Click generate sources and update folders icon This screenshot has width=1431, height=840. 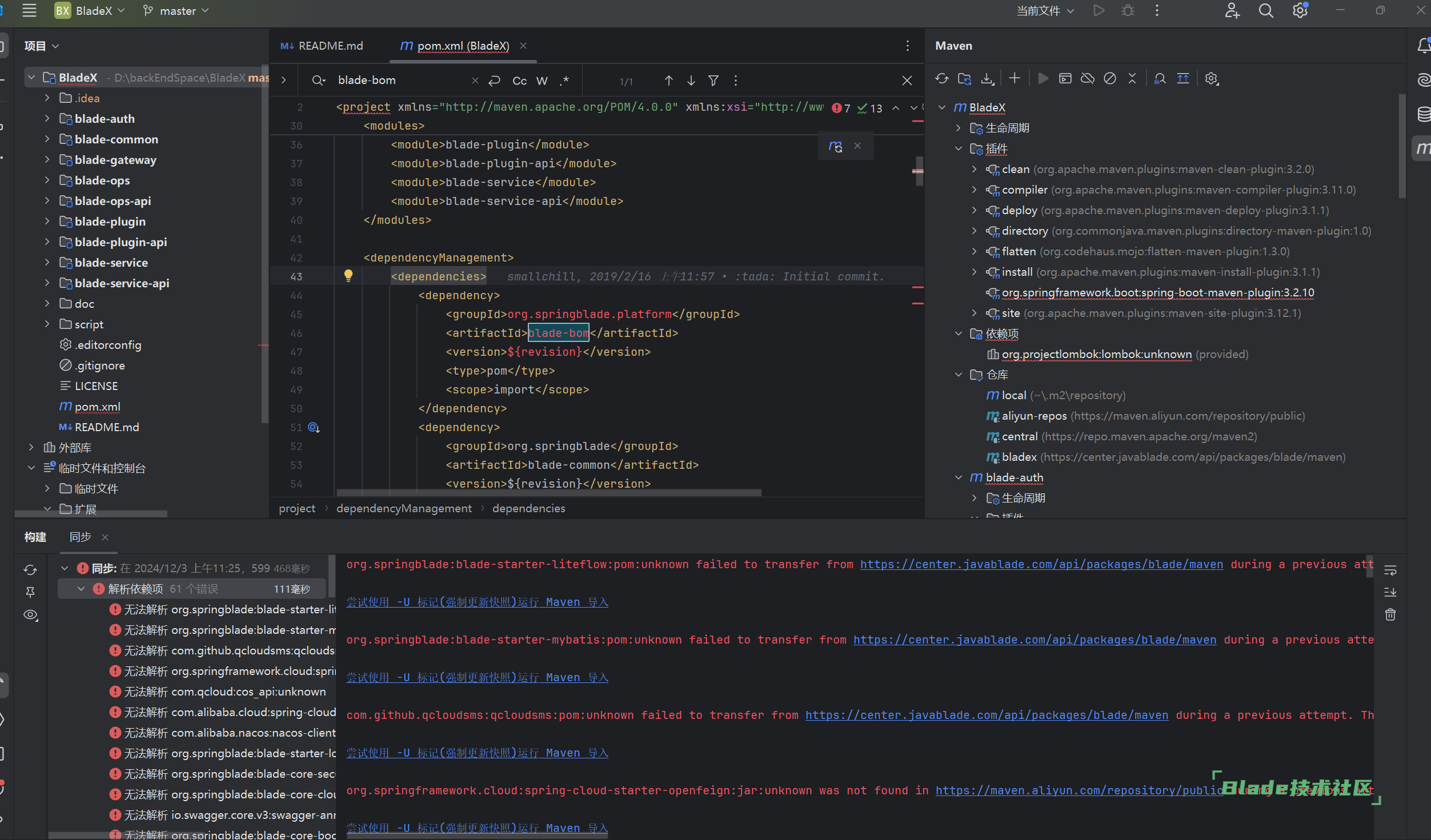965,79
